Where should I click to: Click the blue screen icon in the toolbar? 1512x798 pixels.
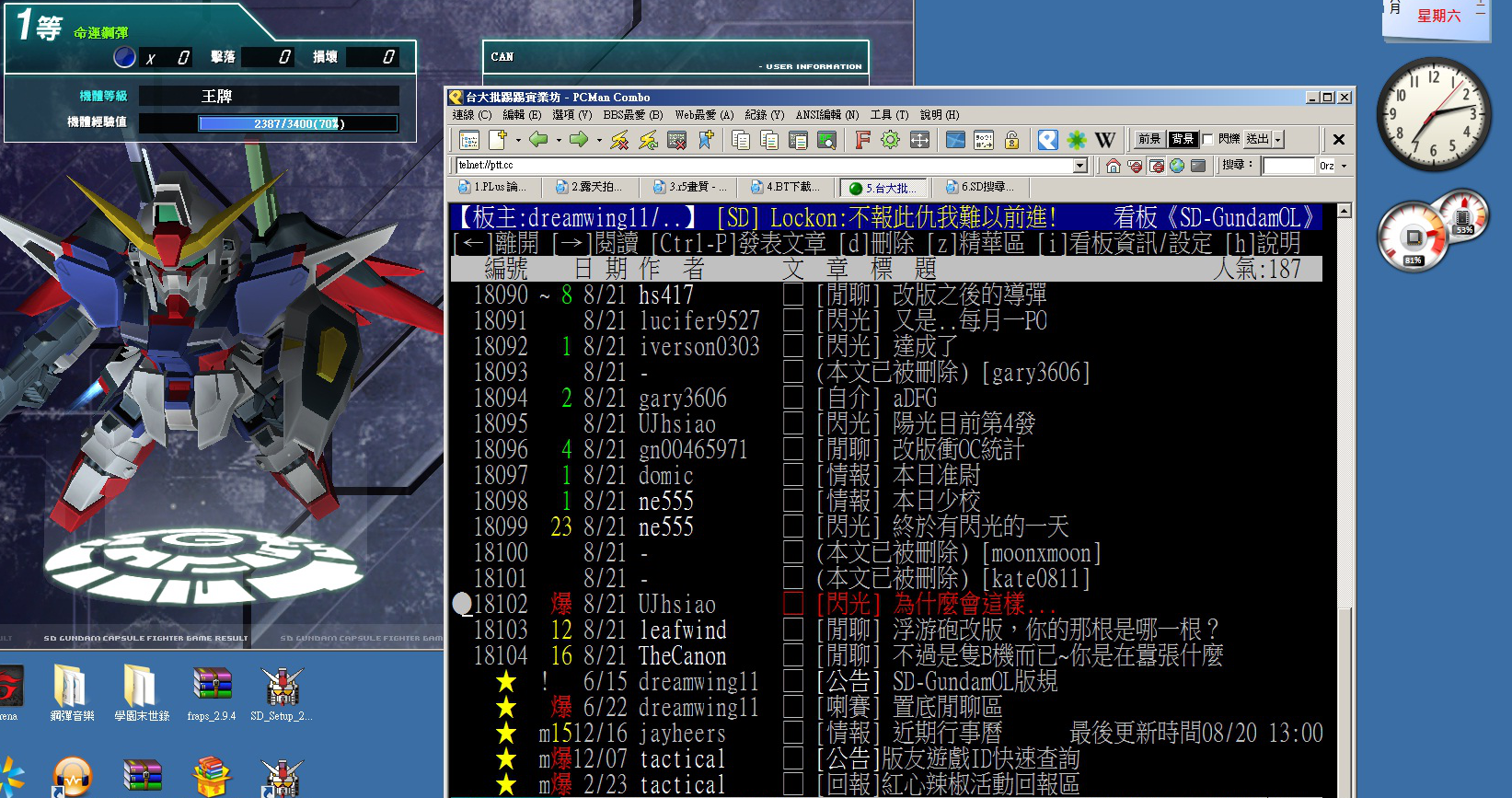click(955, 140)
